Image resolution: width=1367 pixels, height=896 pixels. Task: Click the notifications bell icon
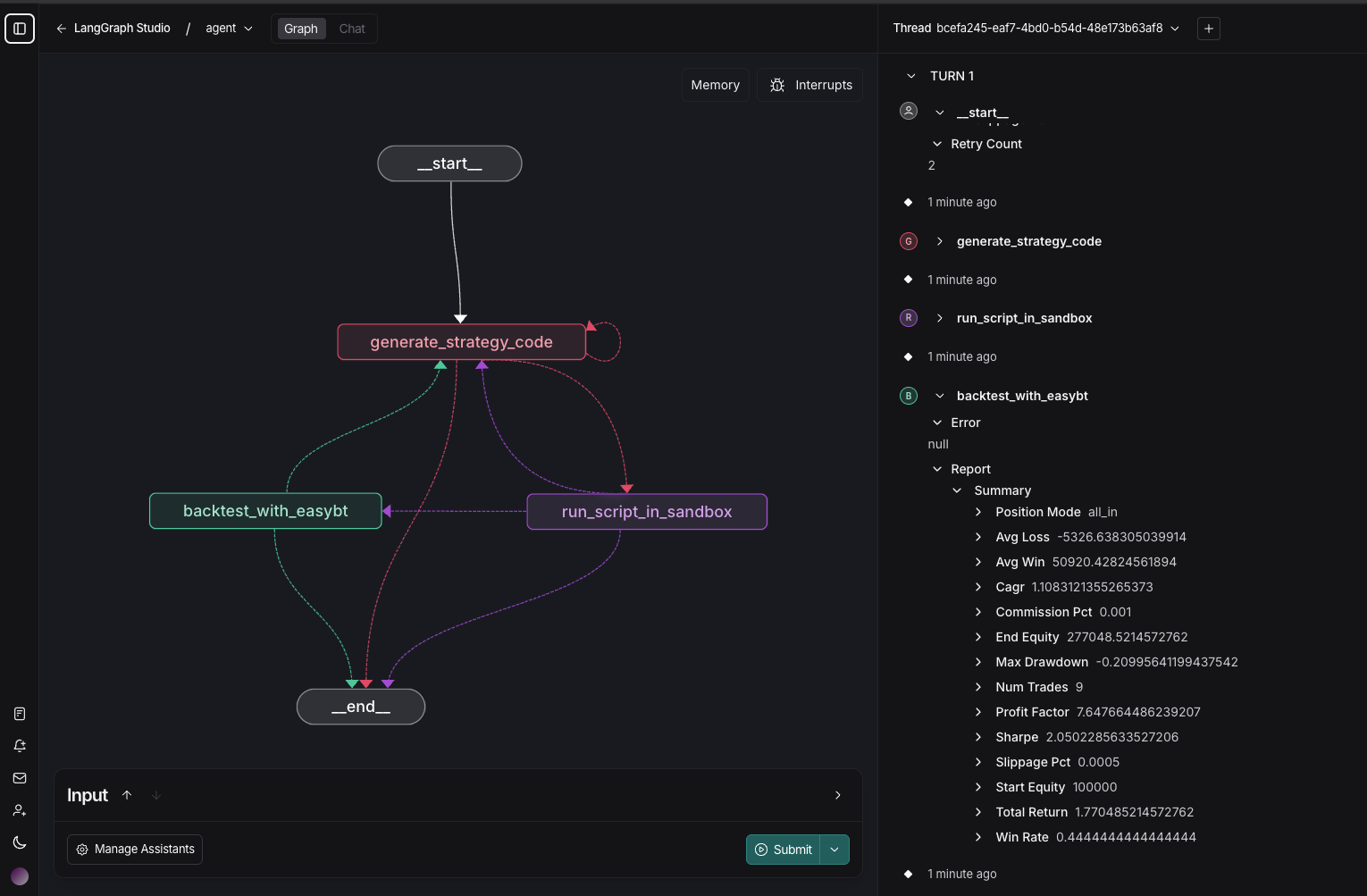tap(20, 746)
